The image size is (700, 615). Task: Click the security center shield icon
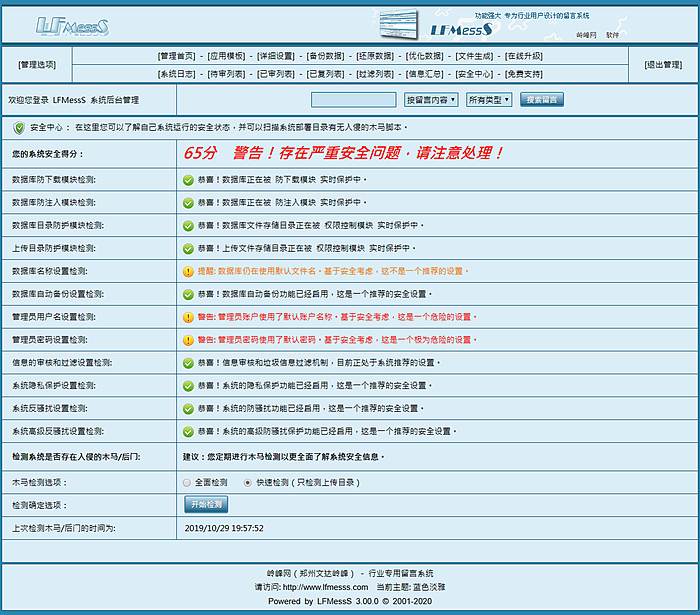pos(19,128)
